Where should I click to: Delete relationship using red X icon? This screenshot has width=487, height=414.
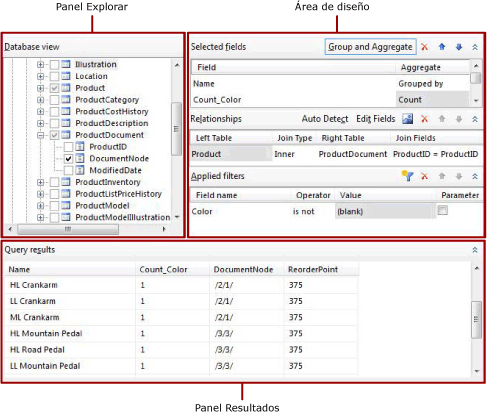pos(424,119)
